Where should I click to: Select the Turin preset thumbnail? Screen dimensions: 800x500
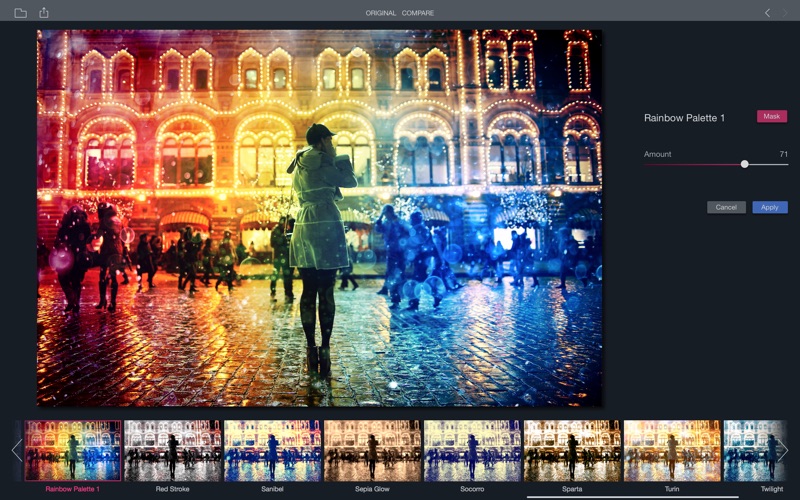(672, 450)
